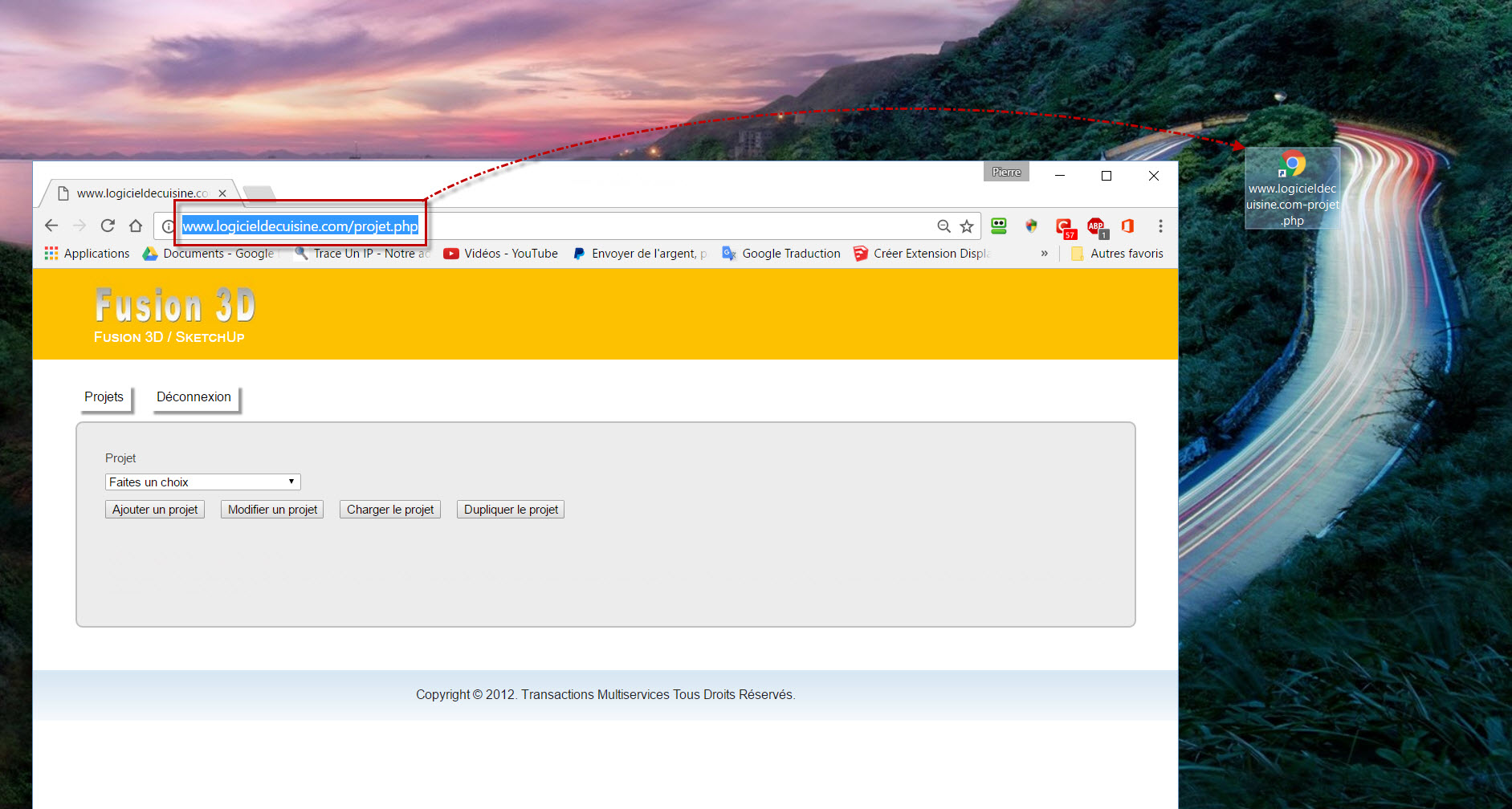
Task: Show hidden bookmarks with the chevron
Action: click(1044, 254)
